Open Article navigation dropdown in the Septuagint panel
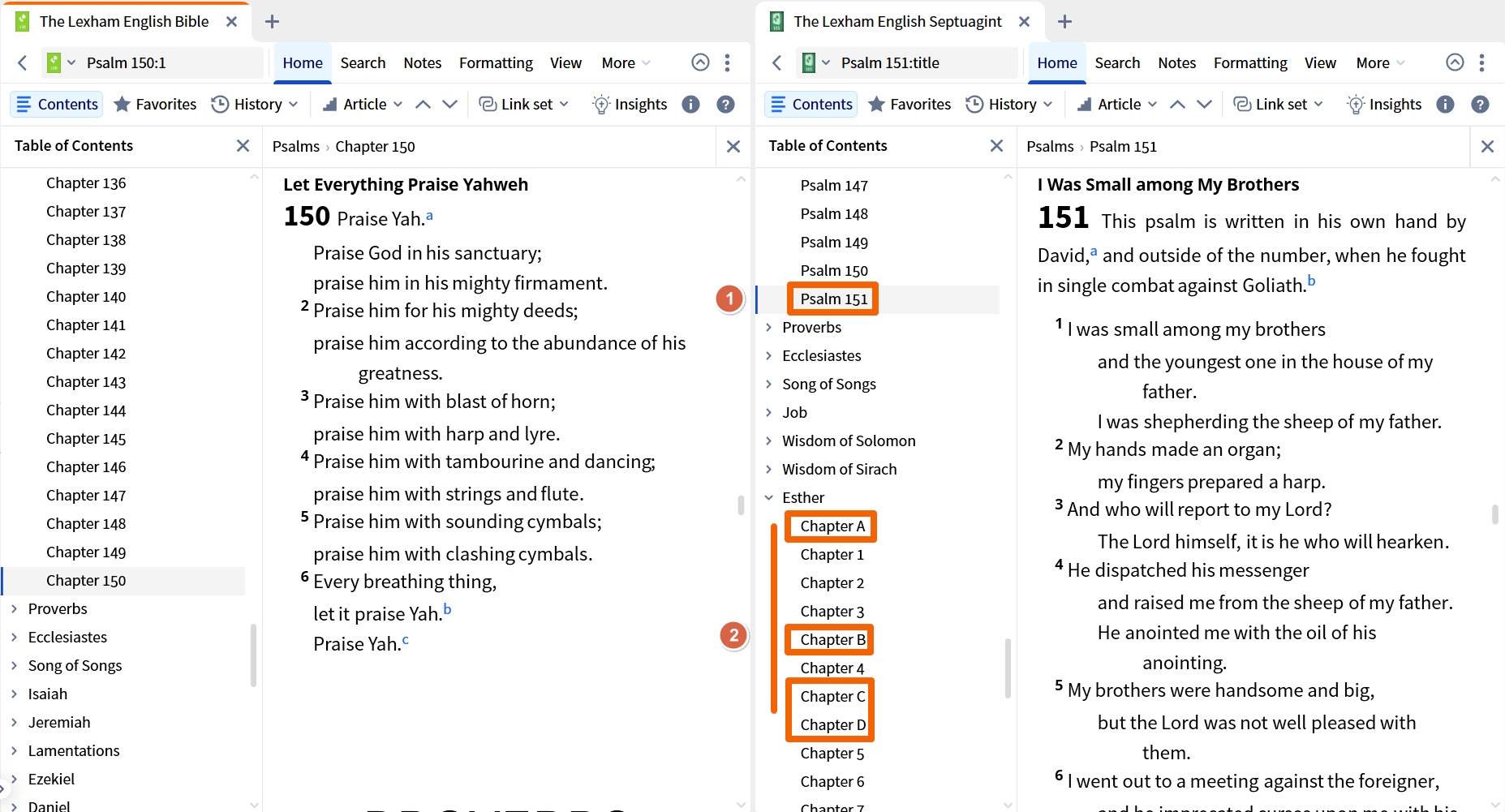The height and width of the screenshot is (812, 1505). [1117, 104]
